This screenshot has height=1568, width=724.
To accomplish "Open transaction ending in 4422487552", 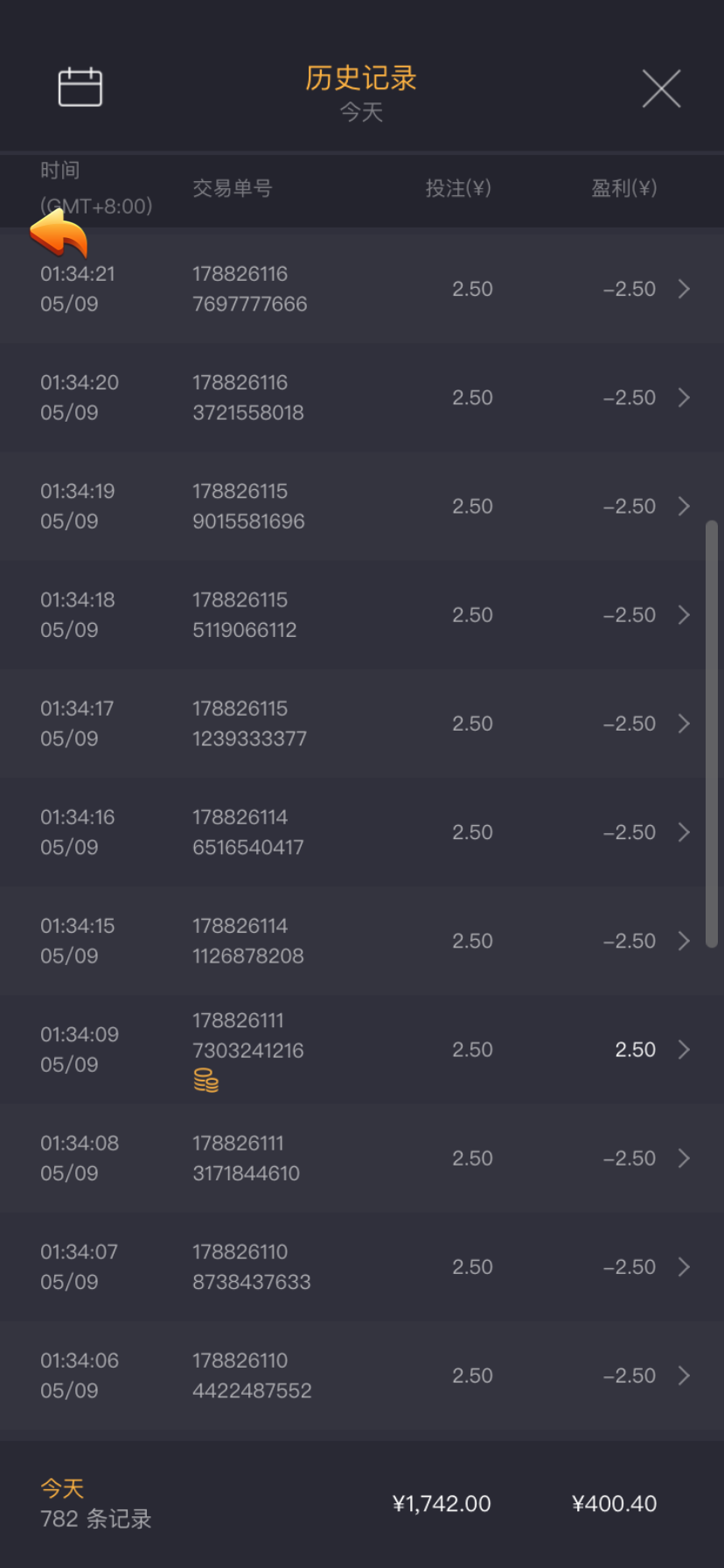I will click(251, 1375).
